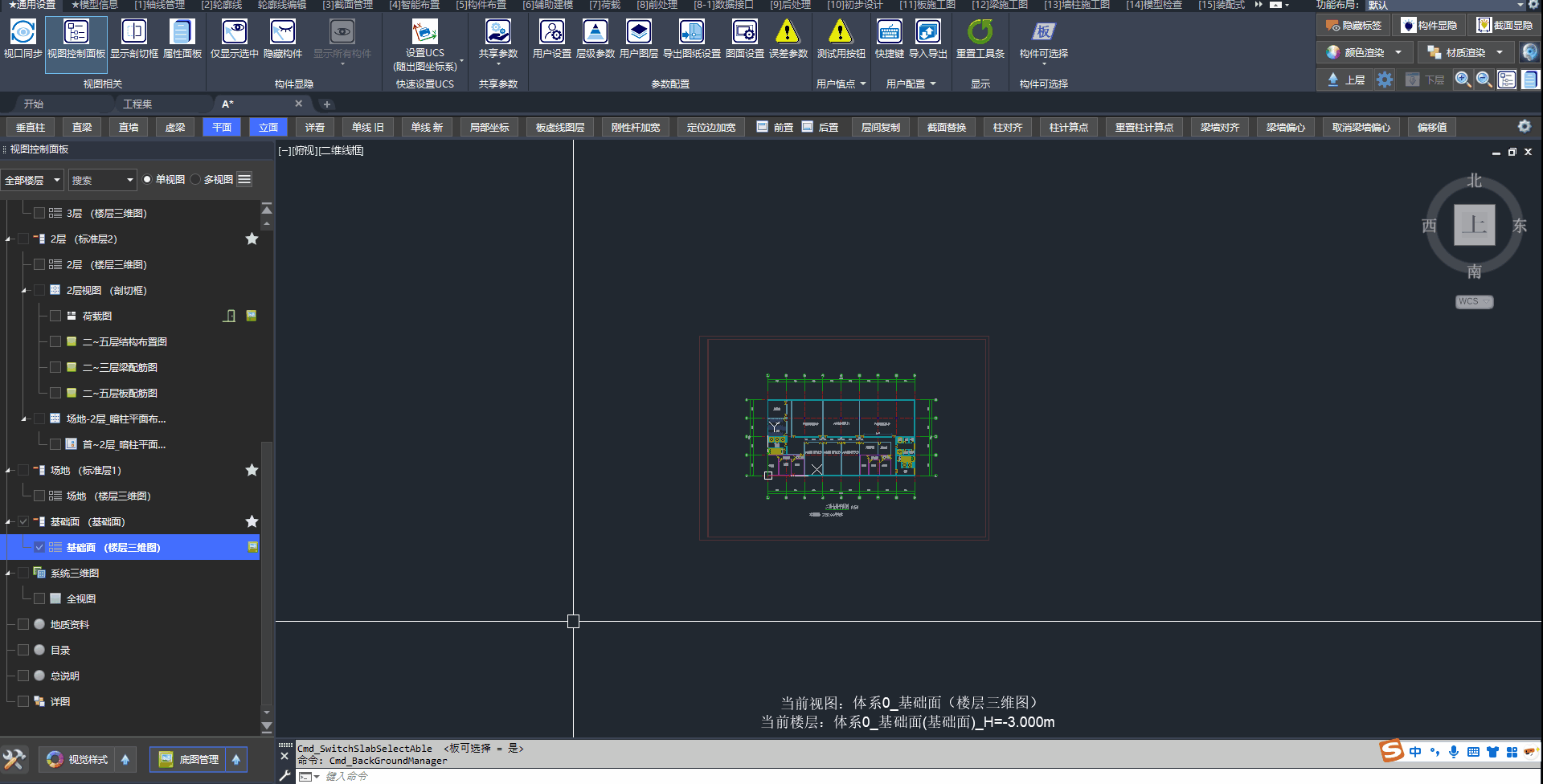Open the [5]构件布置 ribbon tab
Image resolution: width=1543 pixels, height=784 pixels.
(x=481, y=5)
